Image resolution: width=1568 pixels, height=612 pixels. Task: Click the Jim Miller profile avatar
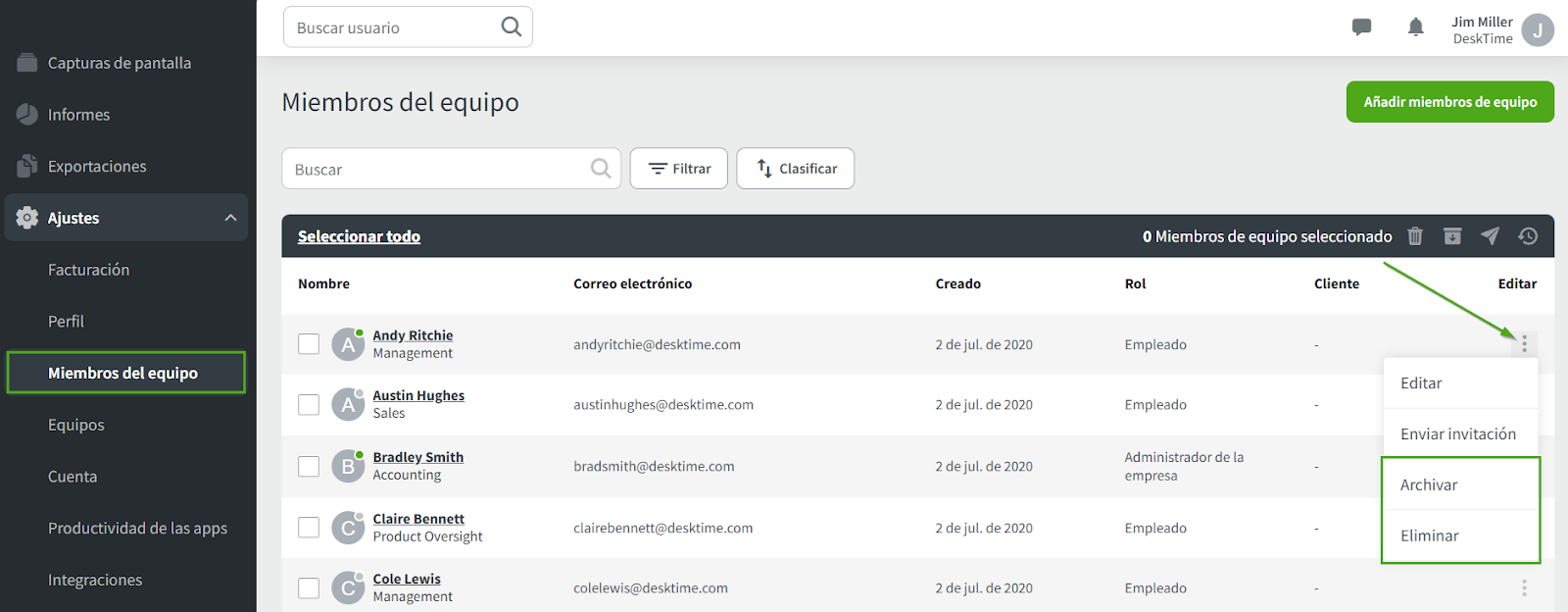1538,30
